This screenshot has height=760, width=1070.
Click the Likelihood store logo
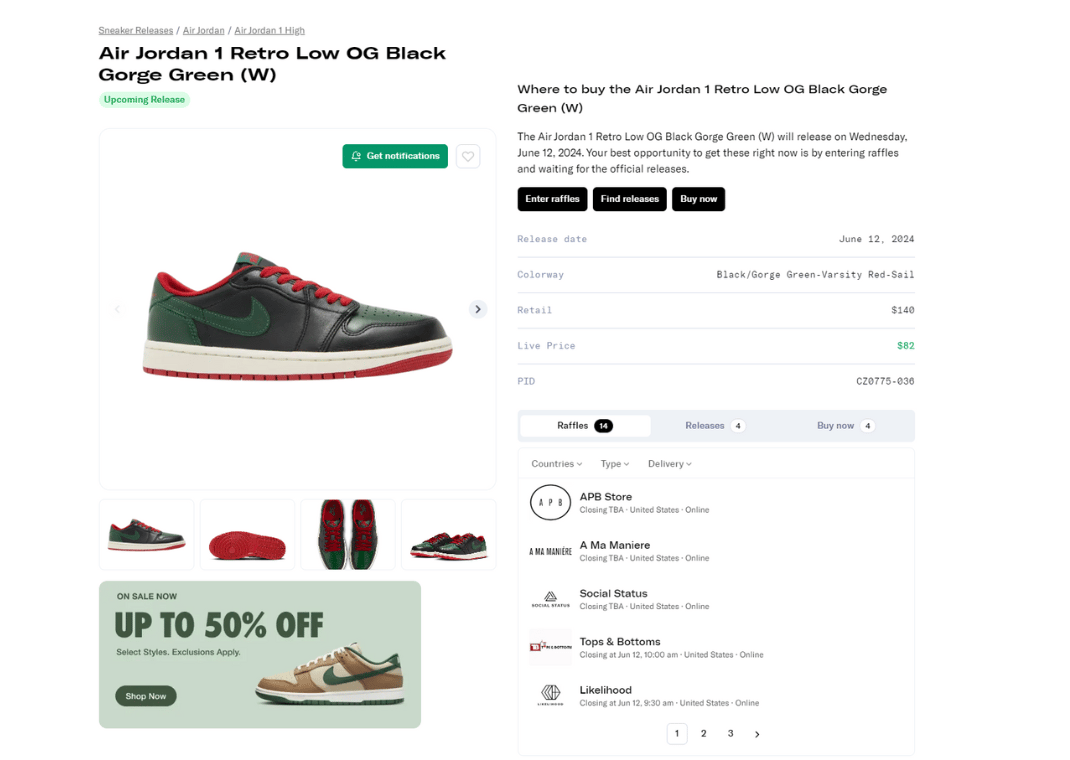(550, 696)
